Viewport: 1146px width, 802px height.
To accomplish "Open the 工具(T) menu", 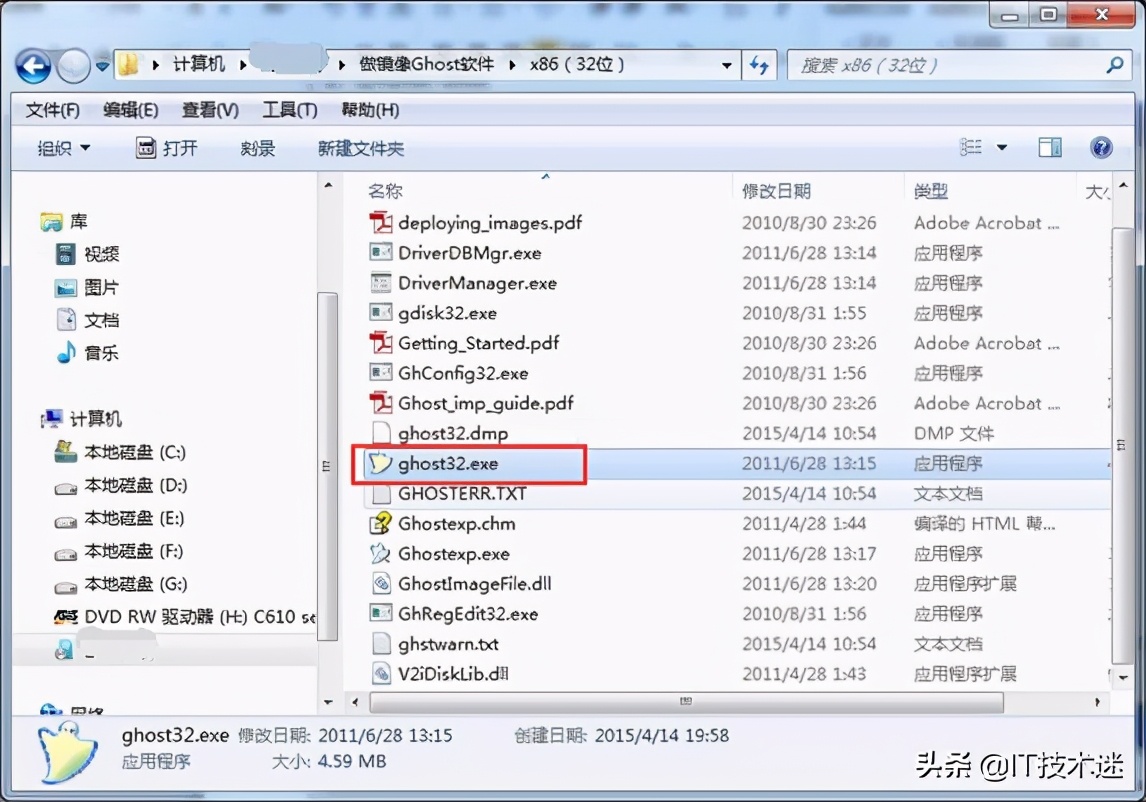I will [289, 110].
